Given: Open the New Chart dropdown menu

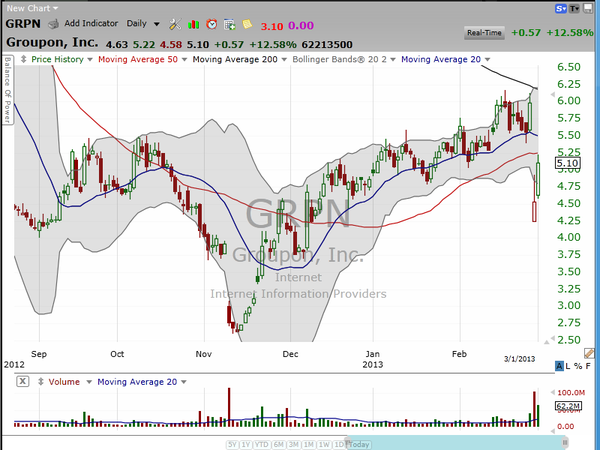Looking at the screenshot, I should pyautogui.click(x=32, y=8).
